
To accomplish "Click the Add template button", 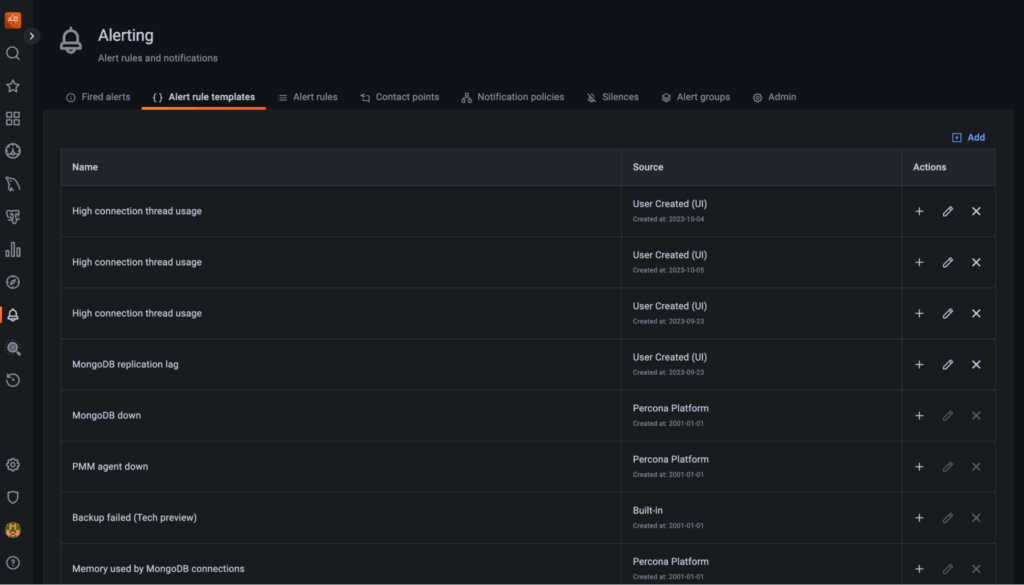I will (x=968, y=137).
